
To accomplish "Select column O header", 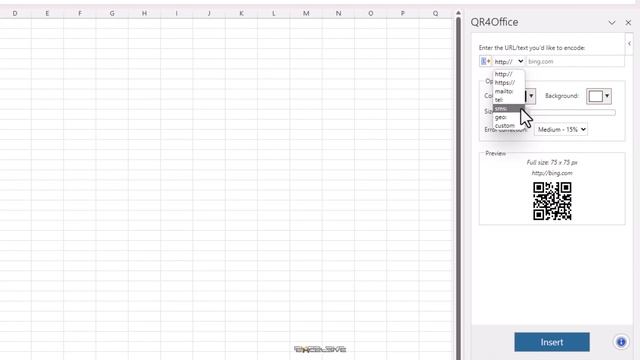I will (x=370, y=13).
